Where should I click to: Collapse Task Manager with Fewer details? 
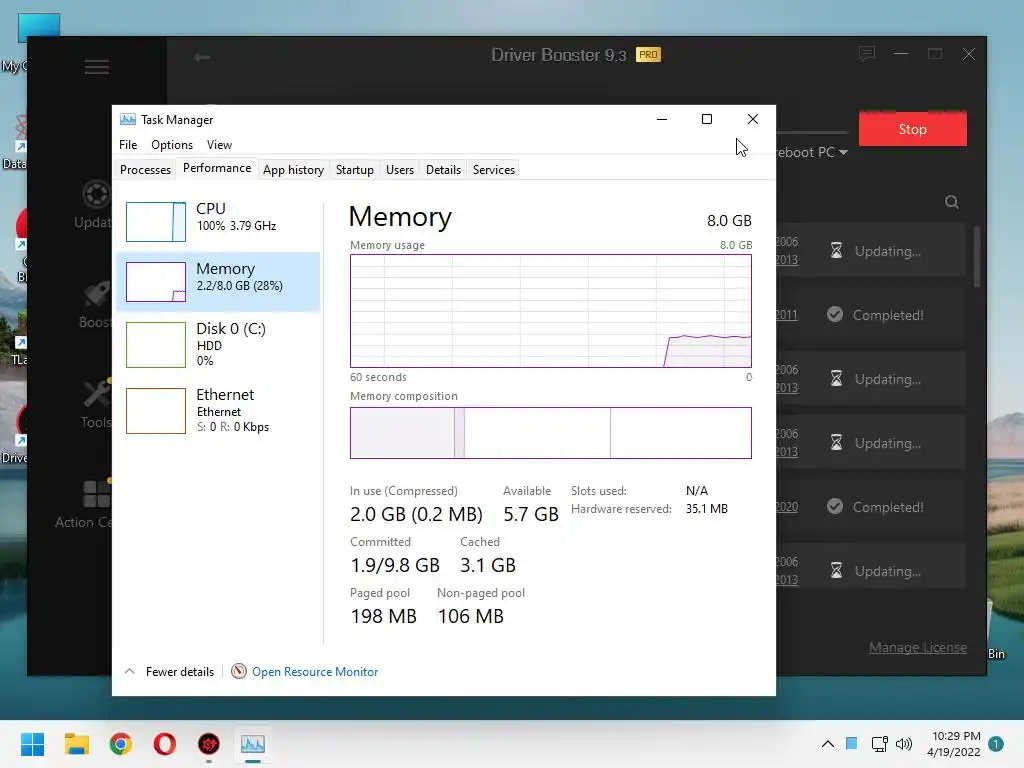[x=169, y=671]
